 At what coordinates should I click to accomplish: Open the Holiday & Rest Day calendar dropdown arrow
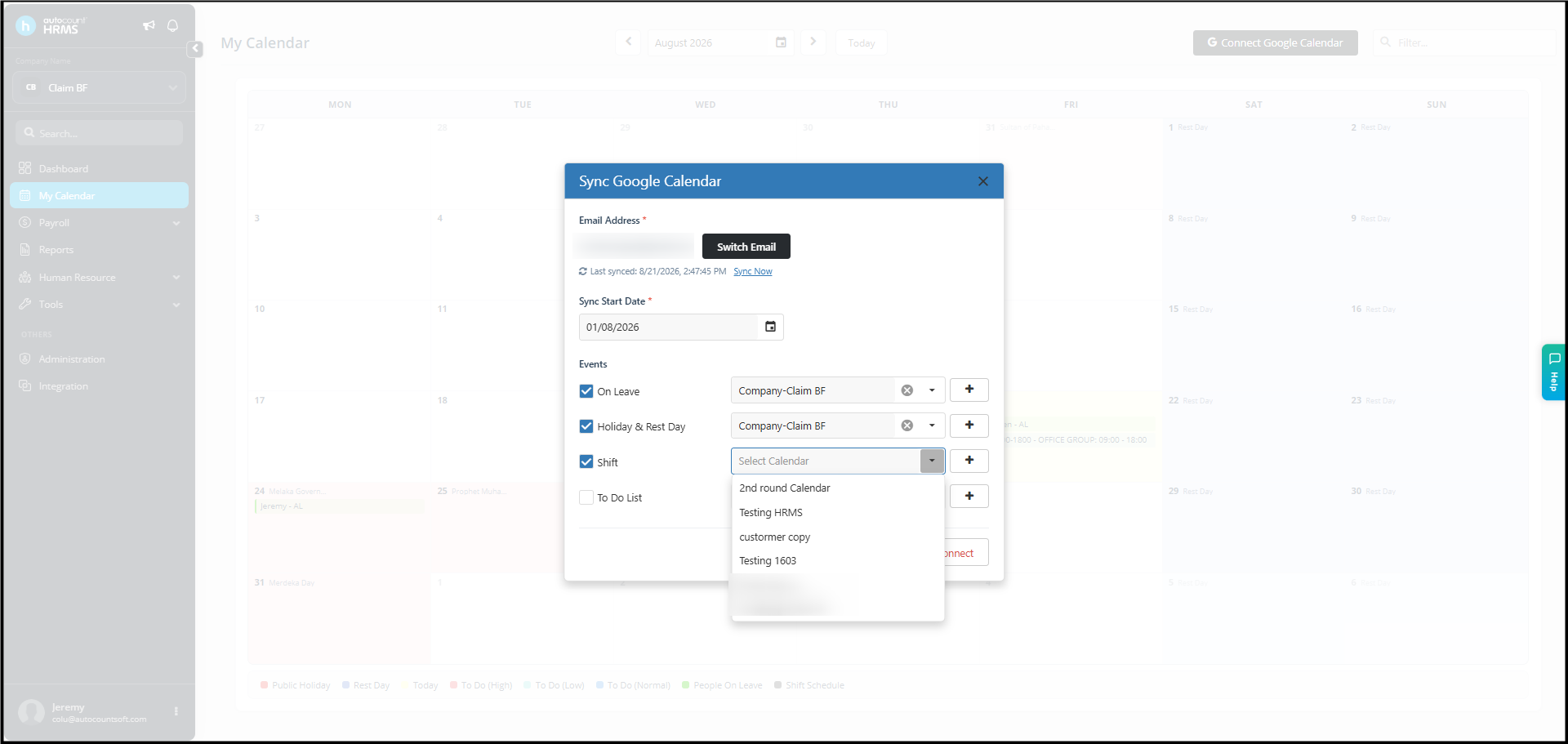click(x=932, y=425)
